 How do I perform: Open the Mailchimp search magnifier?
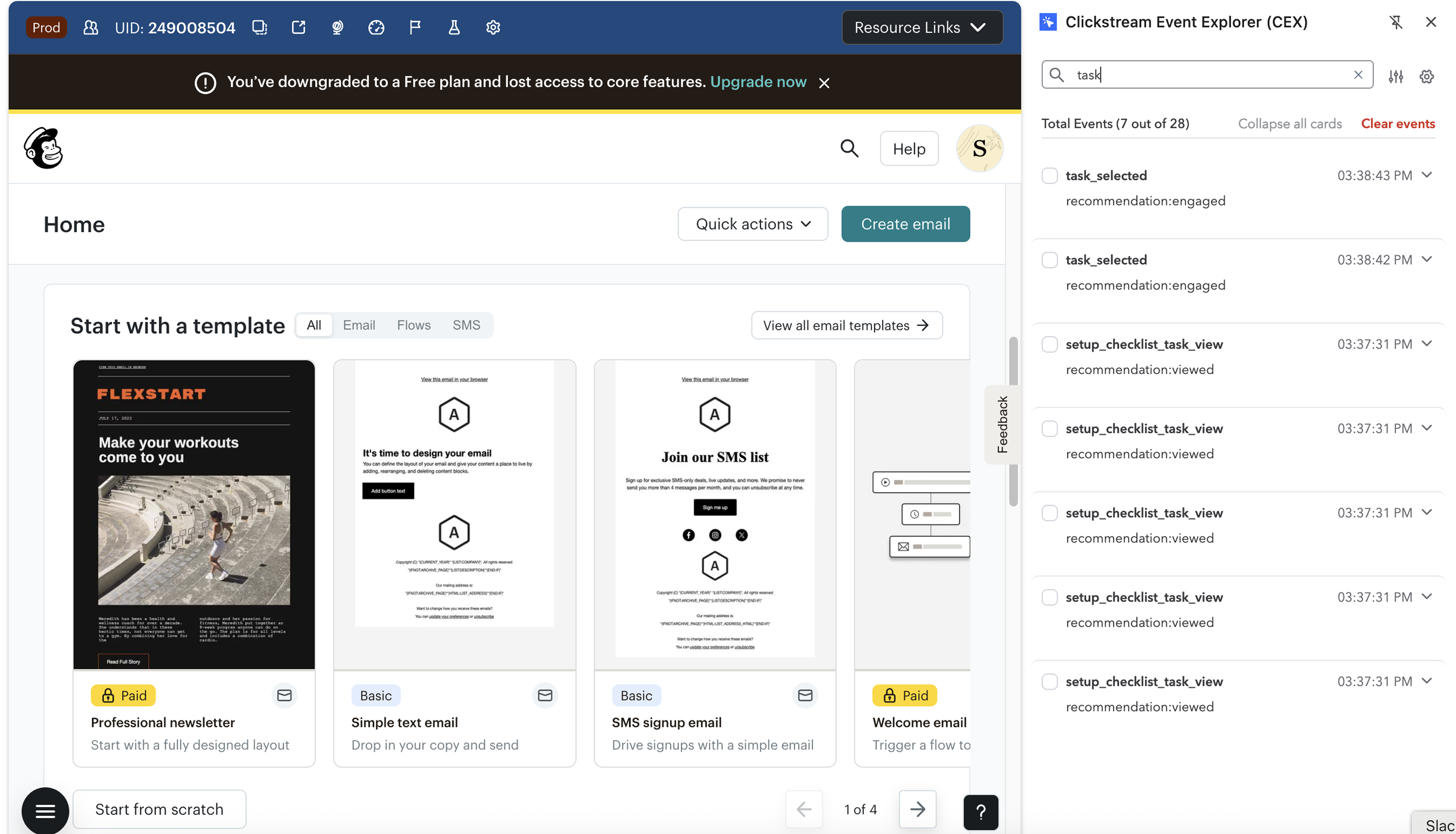849,148
